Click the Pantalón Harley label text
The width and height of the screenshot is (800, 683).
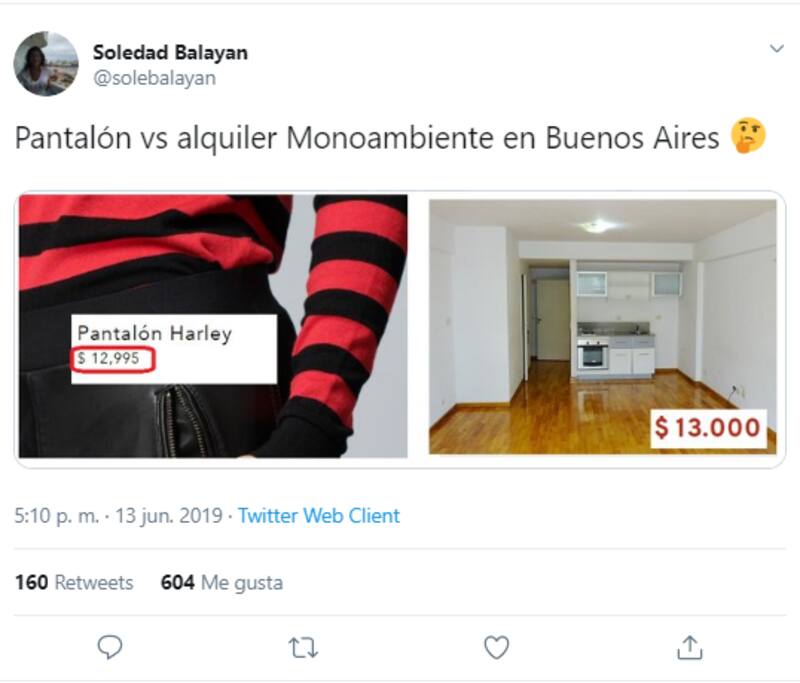(x=155, y=333)
